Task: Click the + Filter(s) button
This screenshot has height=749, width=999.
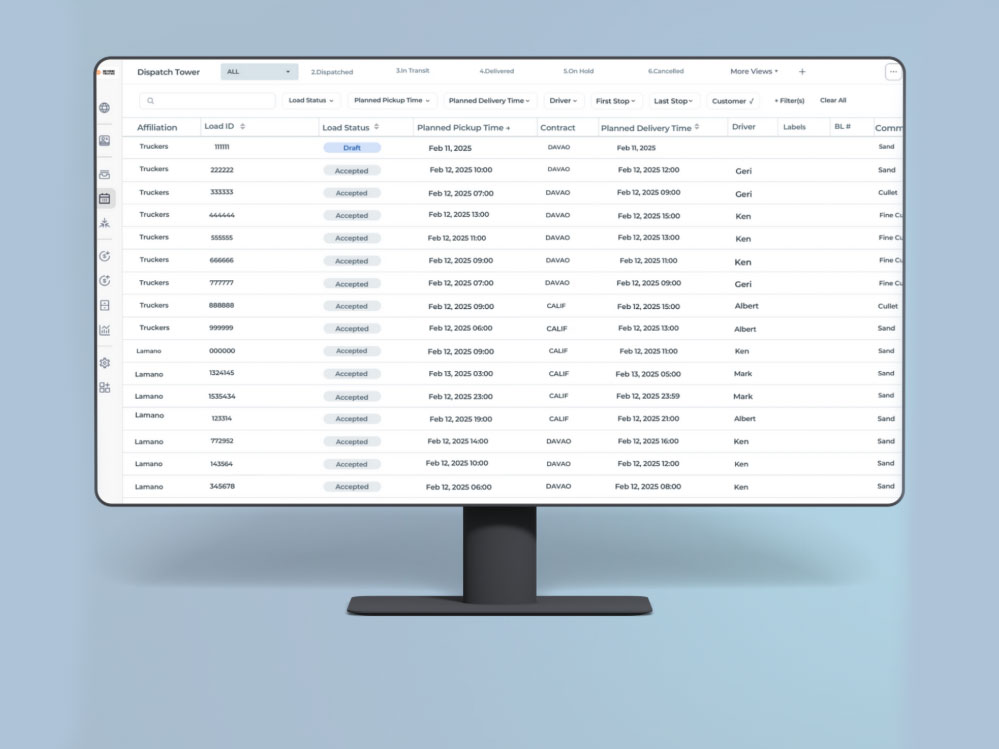Action: coord(789,101)
